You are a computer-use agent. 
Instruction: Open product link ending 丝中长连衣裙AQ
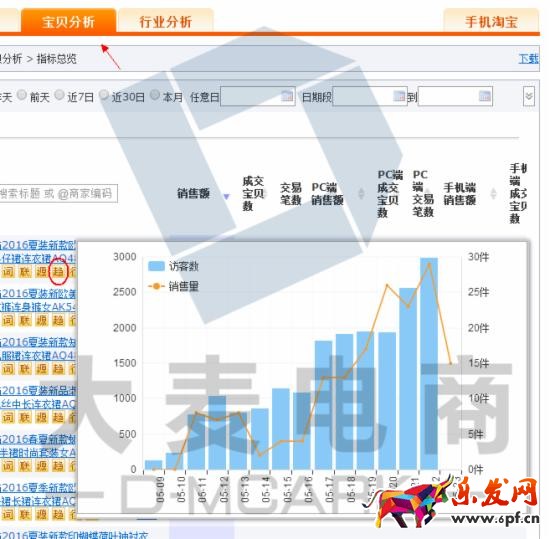coord(38,397)
